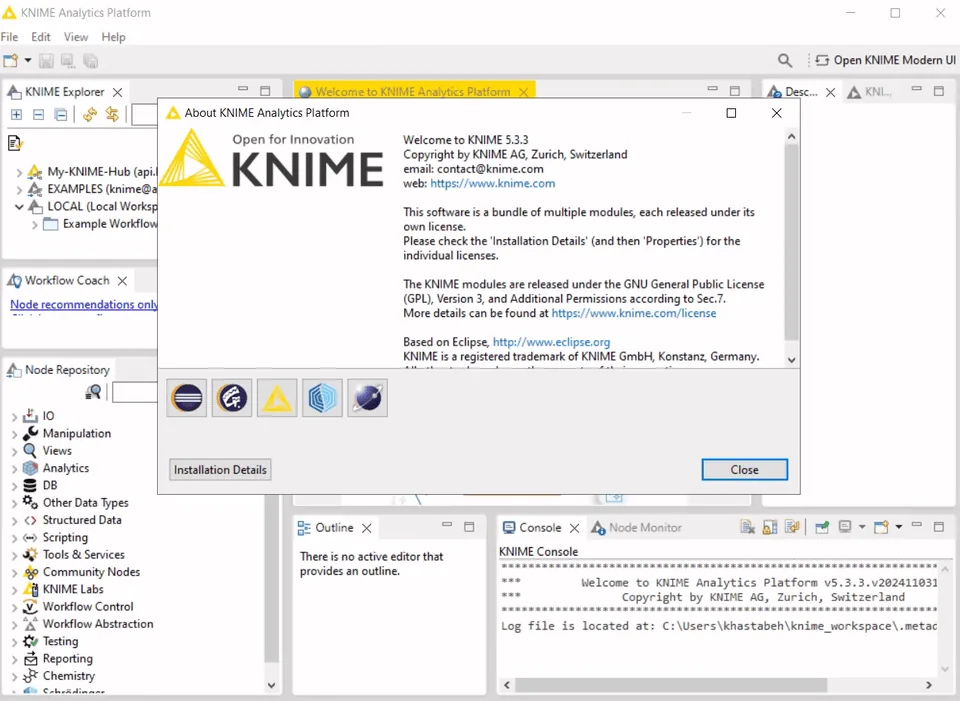Collapse all items in KNIME Explorer toolbar
This screenshot has width=960, height=701.
(38, 114)
